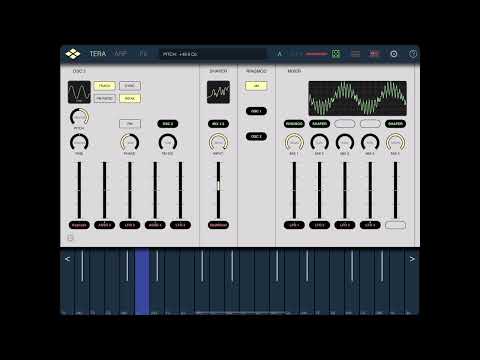Image resolution: width=480 pixels, height=360 pixels.
Task: Click the OSC 2 Phase knob
Action: [130, 143]
